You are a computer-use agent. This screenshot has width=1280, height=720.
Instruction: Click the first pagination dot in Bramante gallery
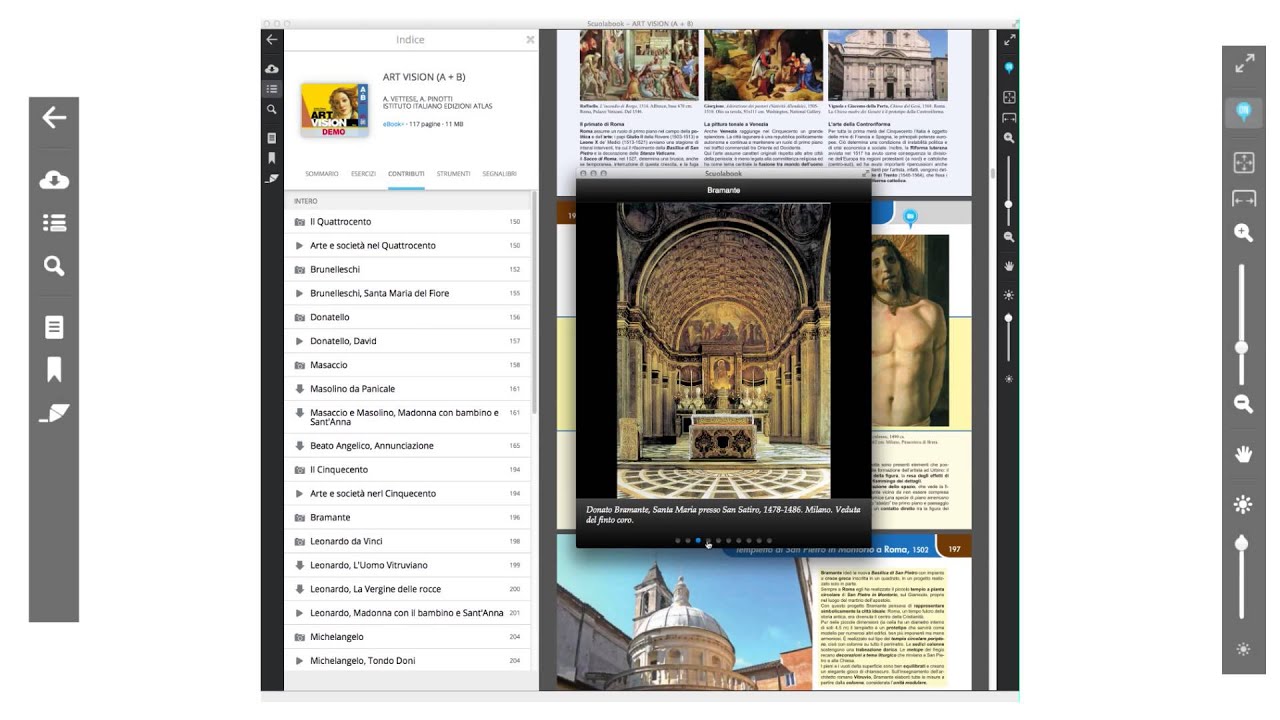pos(678,541)
